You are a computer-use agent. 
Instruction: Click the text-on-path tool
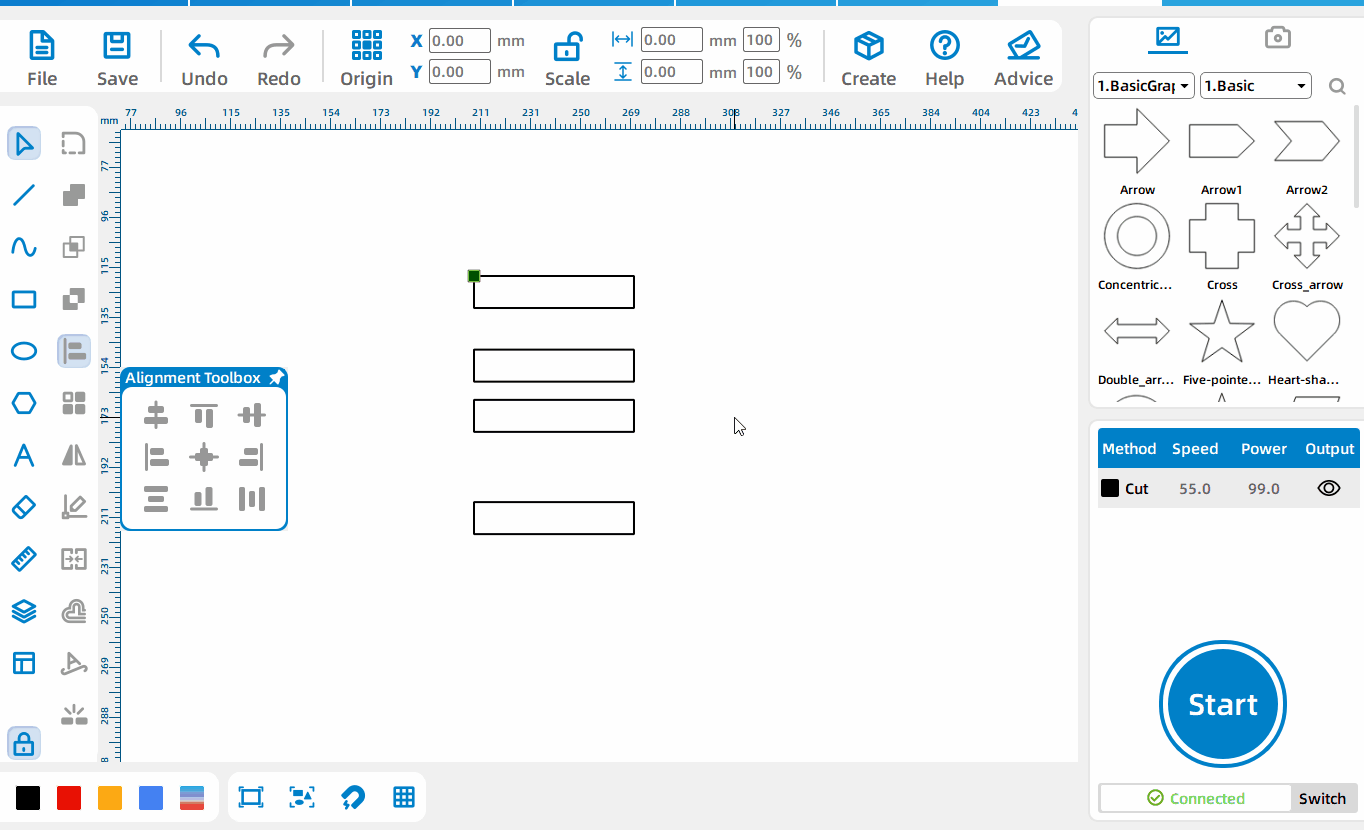[x=74, y=663]
